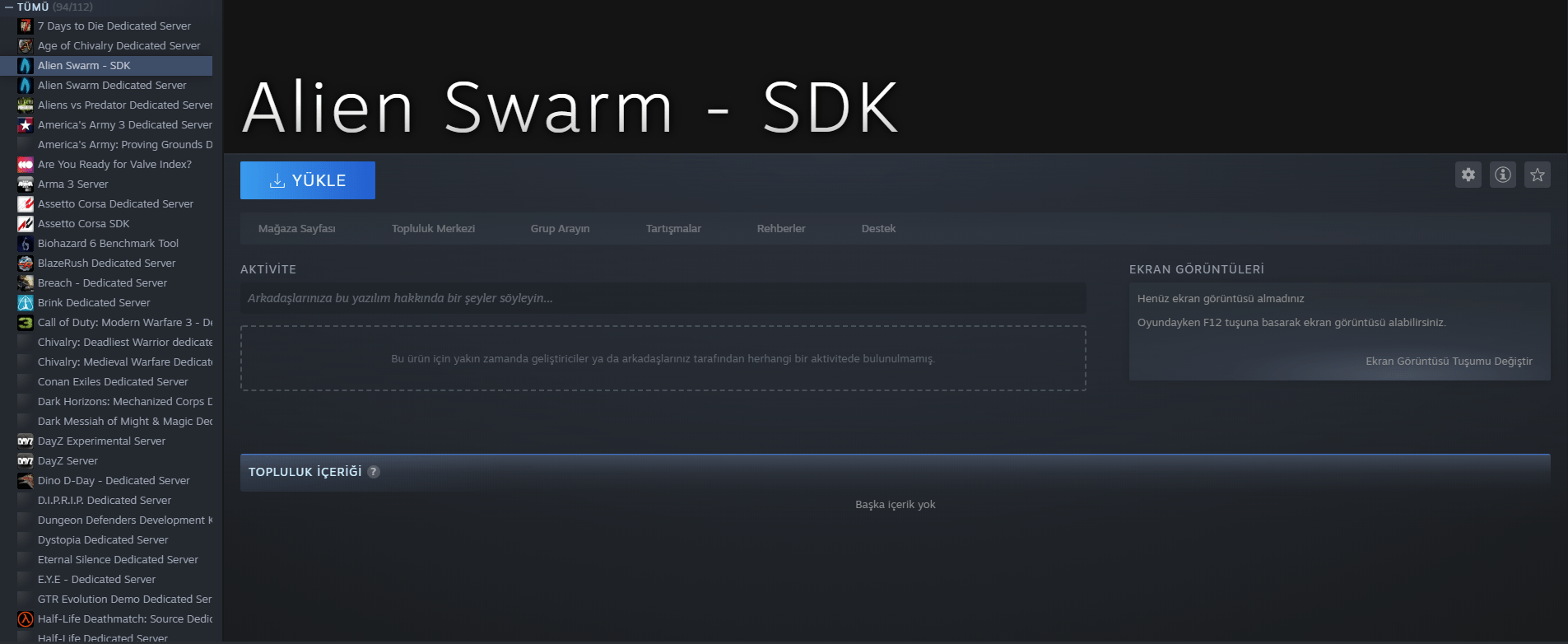This screenshot has width=1568, height=644.
Task: Click the DayZ Experimental Server icon
Action: [26, 441]
